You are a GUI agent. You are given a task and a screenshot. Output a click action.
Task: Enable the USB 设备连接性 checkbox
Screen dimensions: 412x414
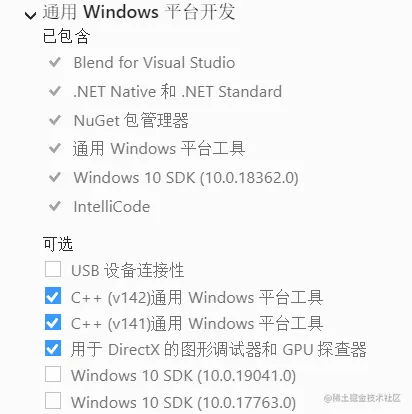53,269
